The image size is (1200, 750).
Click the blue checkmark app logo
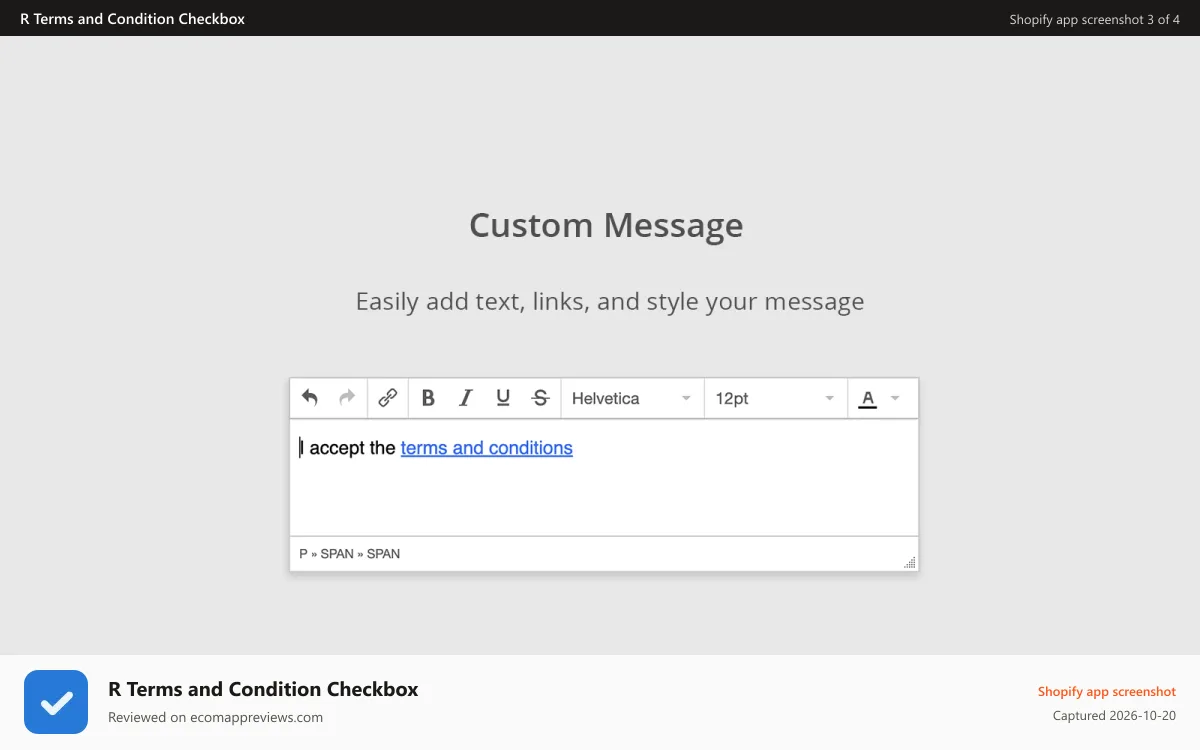point(56,702)
